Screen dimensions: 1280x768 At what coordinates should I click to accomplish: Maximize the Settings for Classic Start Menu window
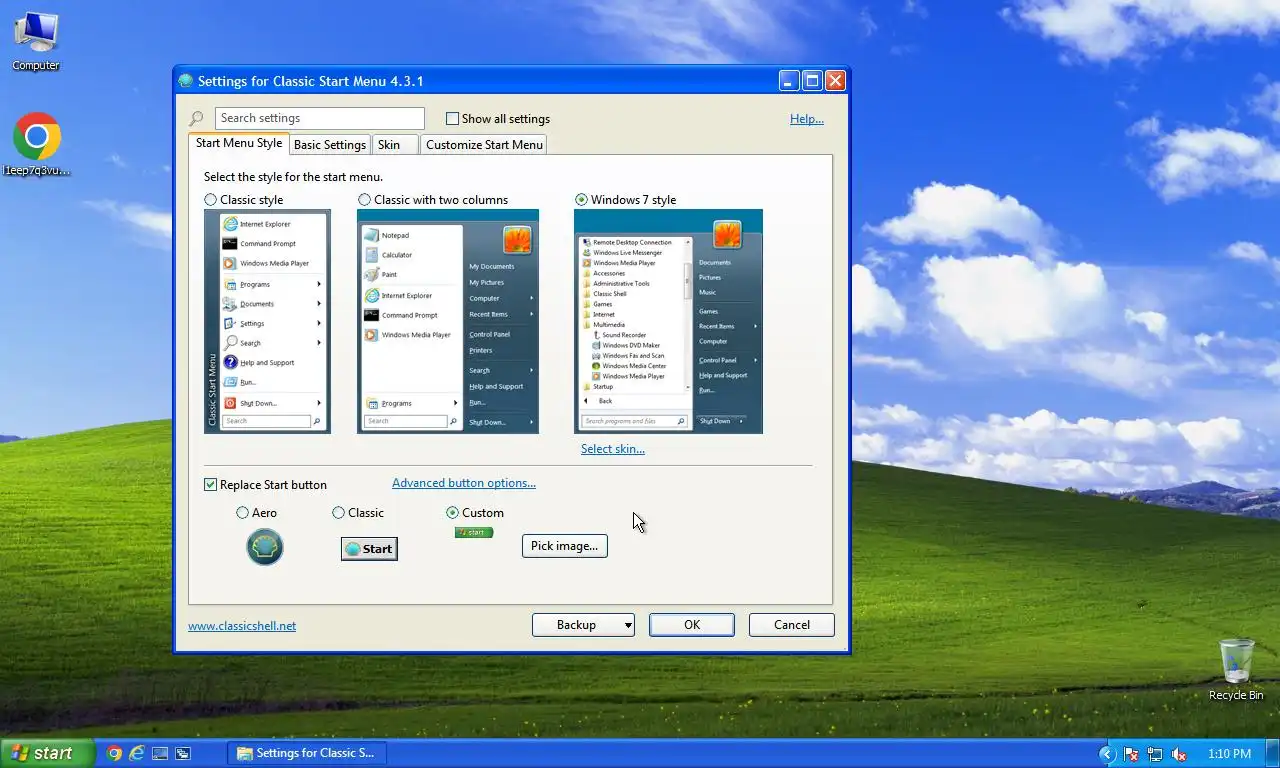click(812, 81)
